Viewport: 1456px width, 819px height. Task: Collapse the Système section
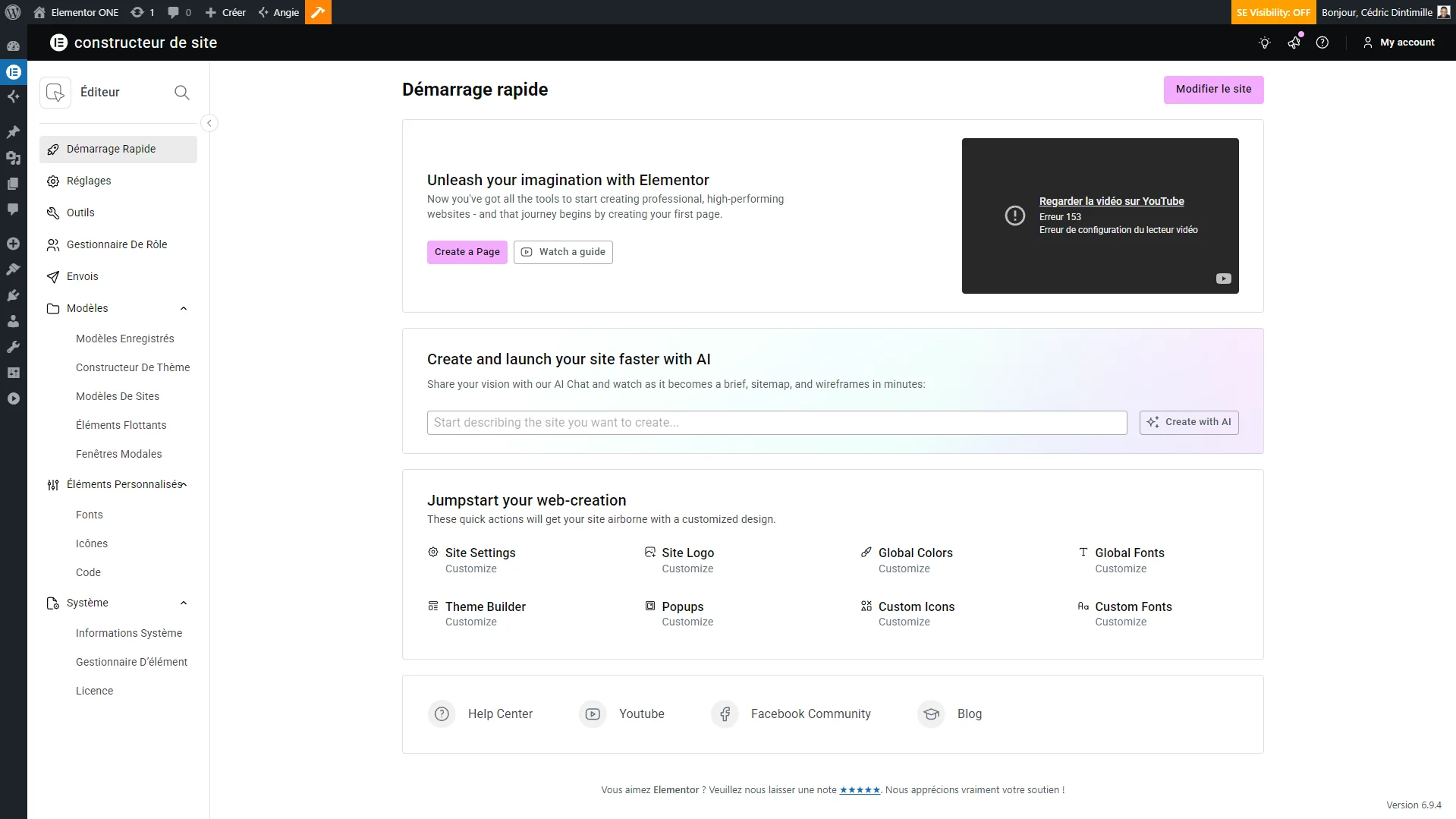[184, 603]
